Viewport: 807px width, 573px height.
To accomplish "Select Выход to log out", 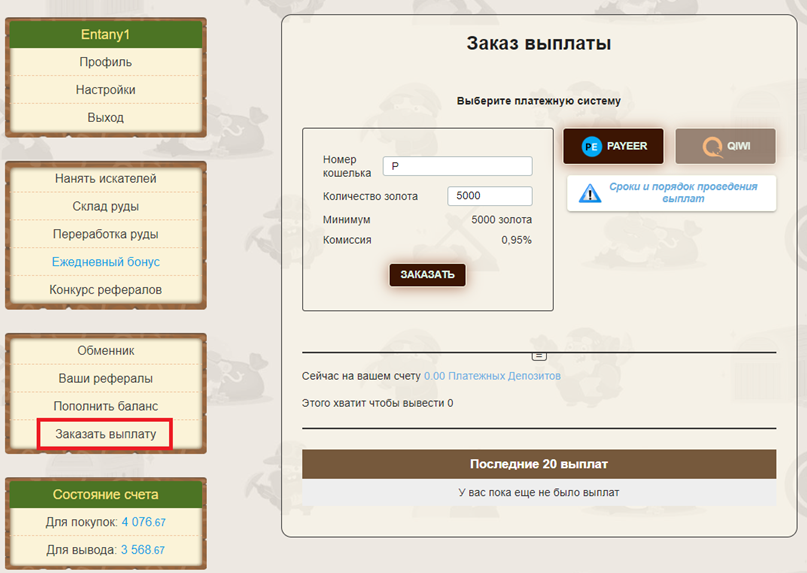I will coord(106,117).
